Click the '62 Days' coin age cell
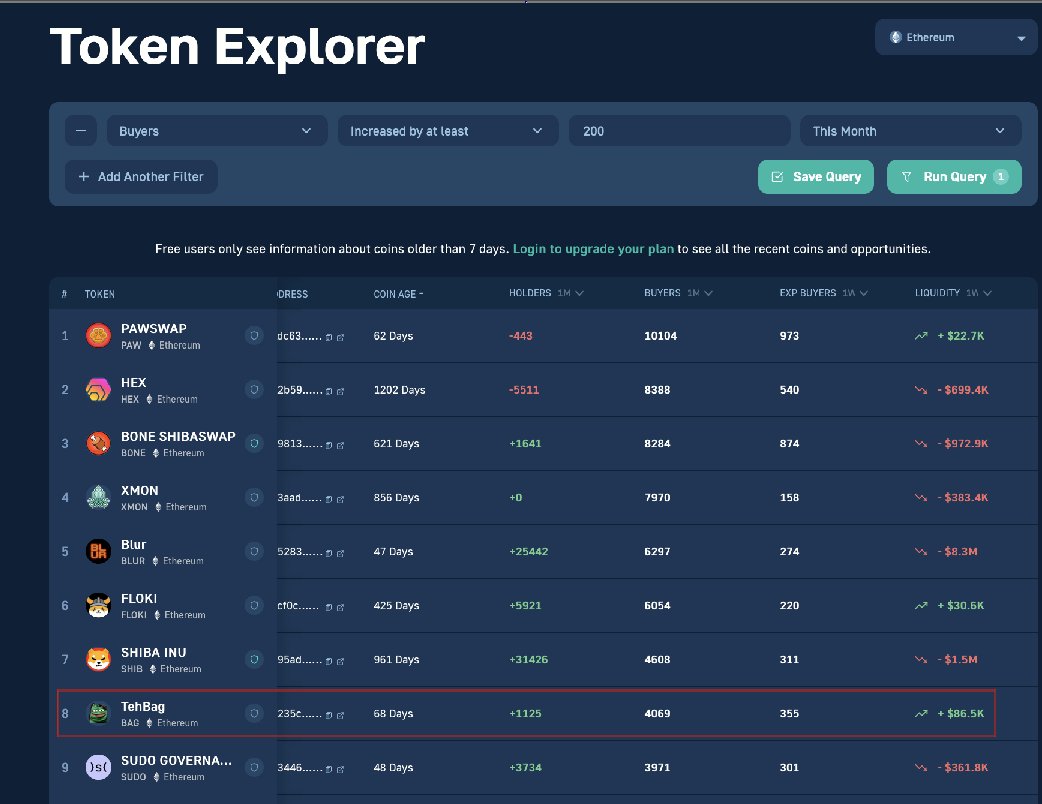The height and width of the screenshot is (804, 1042). pyautogui.click(x=393, y=336)
